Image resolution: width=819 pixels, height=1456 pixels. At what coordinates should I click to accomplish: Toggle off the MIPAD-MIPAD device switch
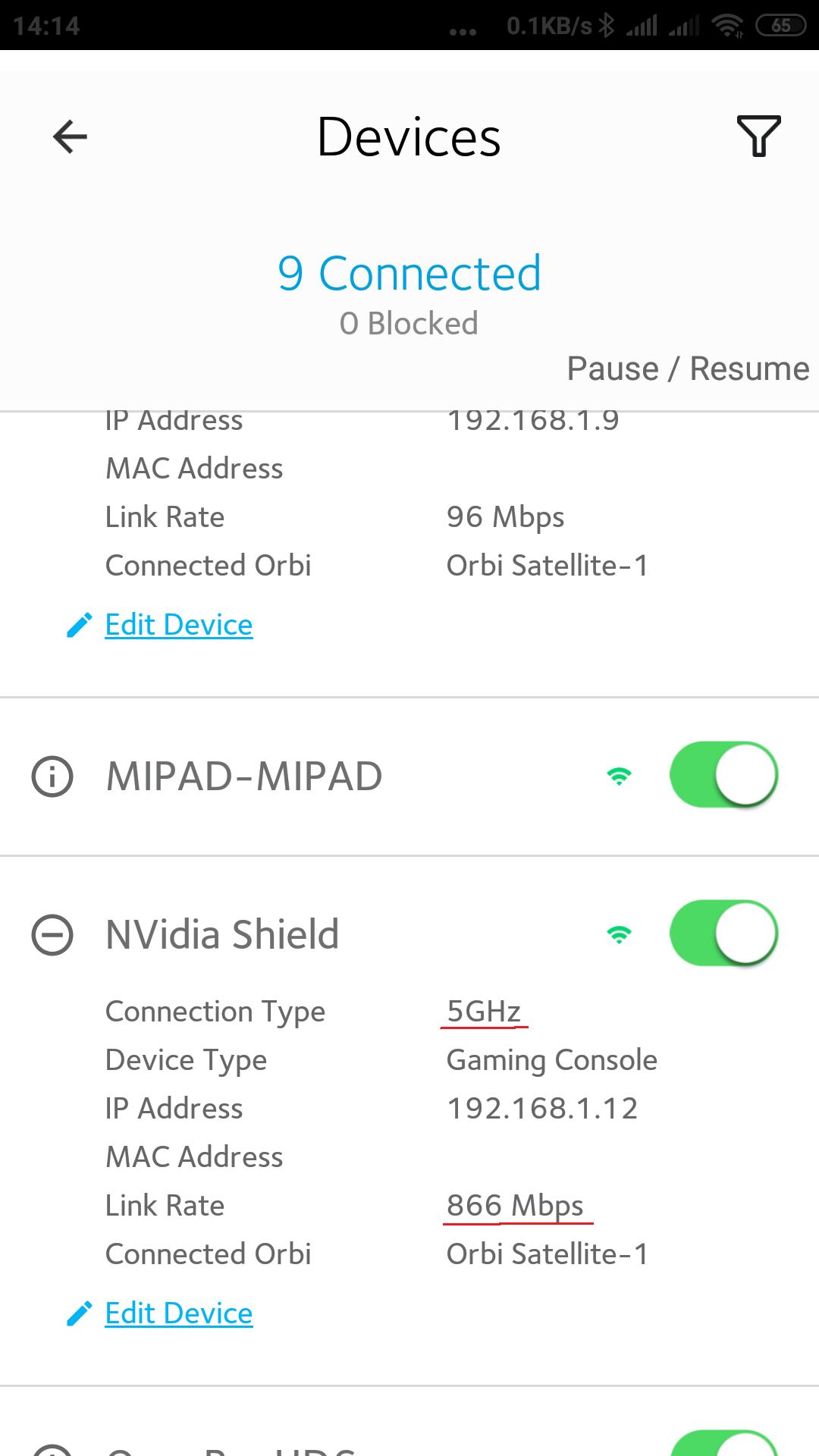point(723,775)
